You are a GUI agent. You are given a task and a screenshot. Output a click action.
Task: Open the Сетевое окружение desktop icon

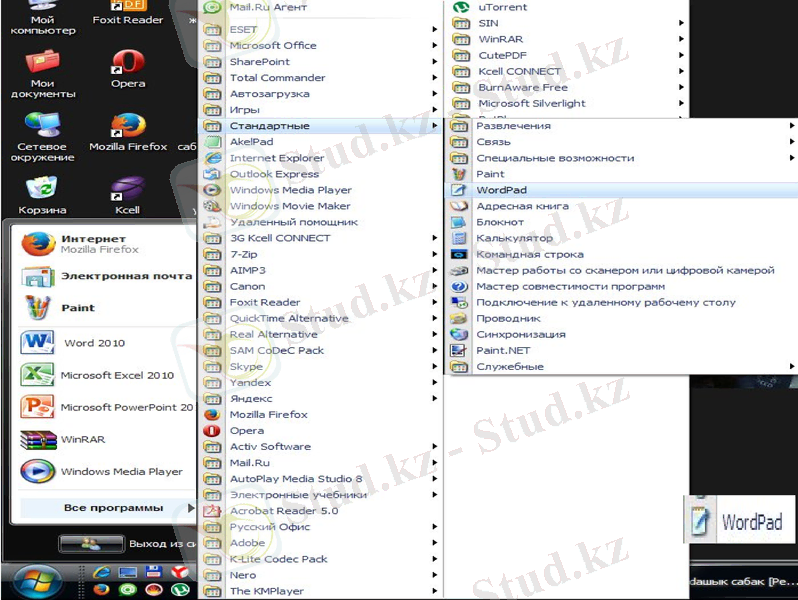(42, 128)
